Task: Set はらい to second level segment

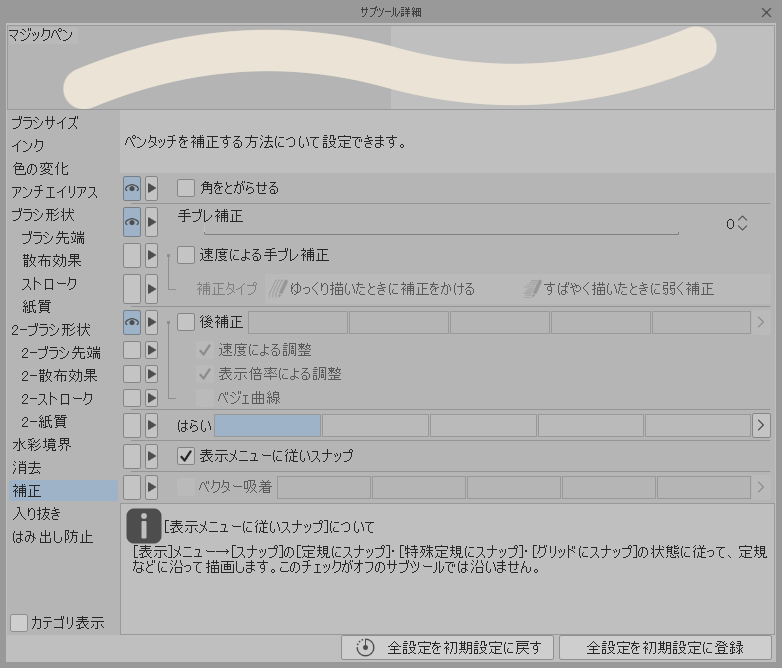Action: 375,426
